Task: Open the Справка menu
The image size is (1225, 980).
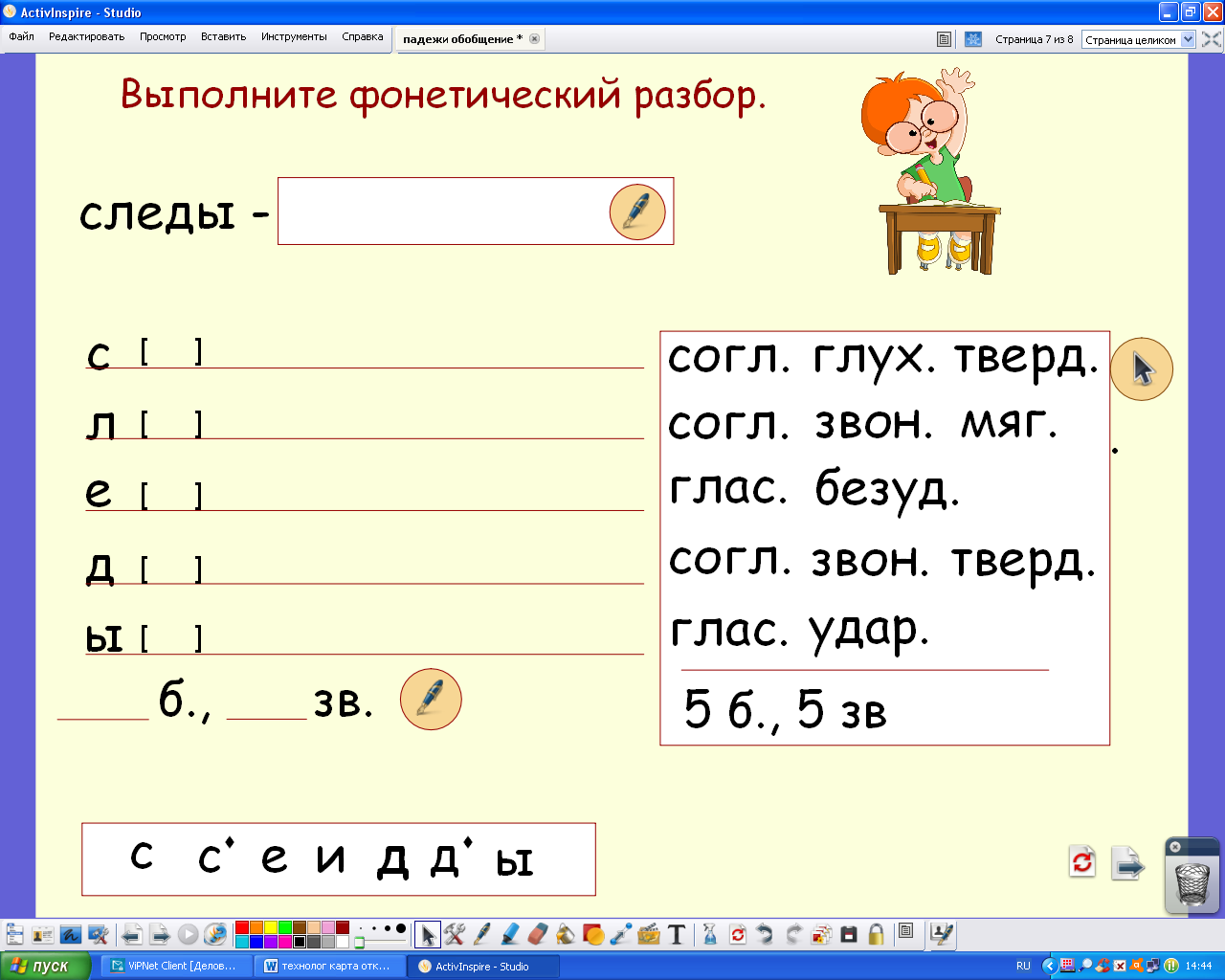Action: click(363, 36)
